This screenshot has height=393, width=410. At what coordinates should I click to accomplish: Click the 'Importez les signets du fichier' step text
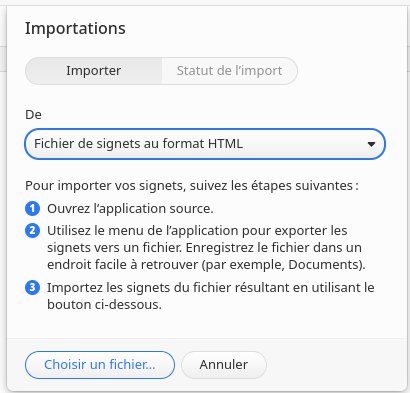coord(211,288)
